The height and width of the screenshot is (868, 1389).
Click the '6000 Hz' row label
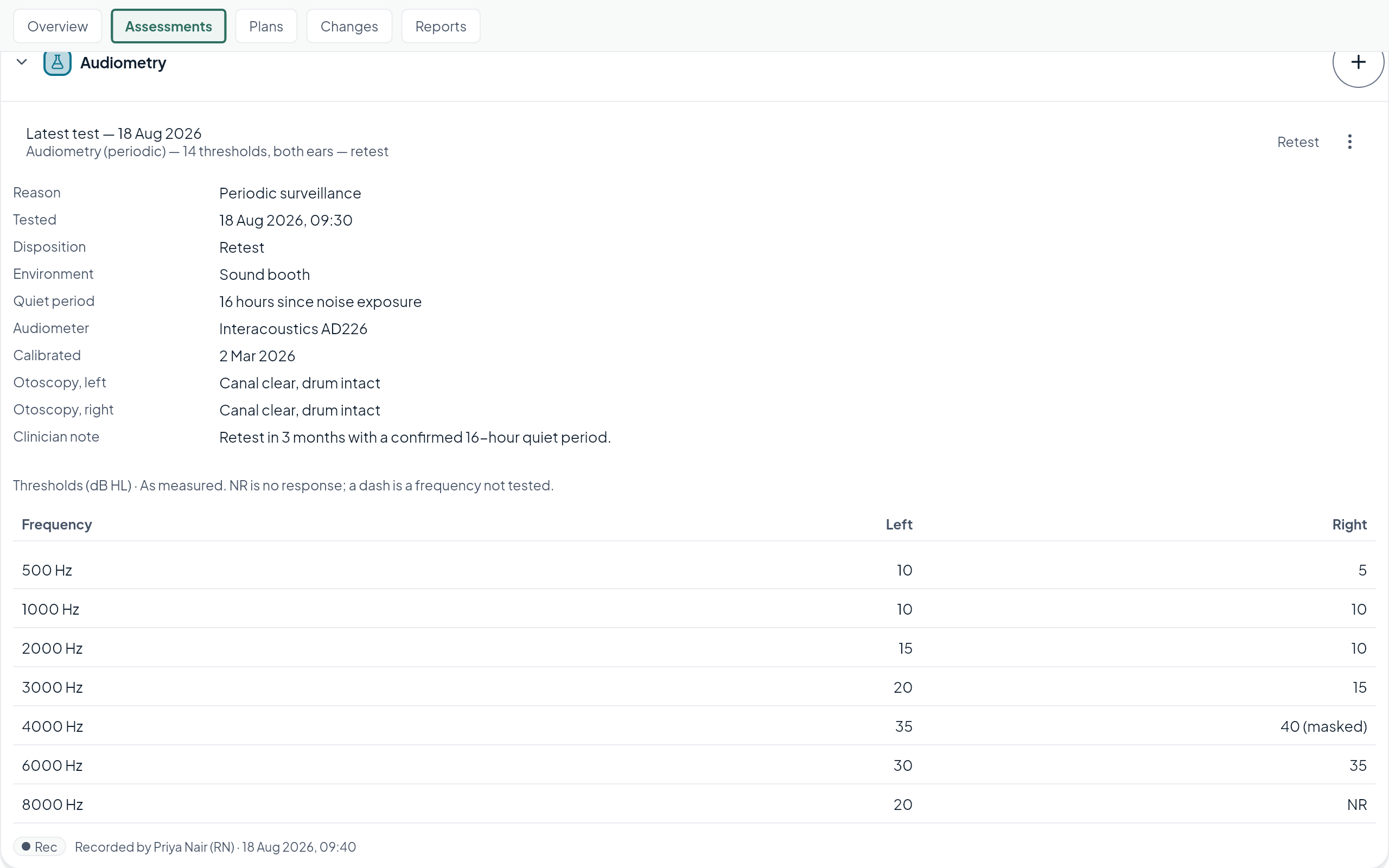point(52,765)
